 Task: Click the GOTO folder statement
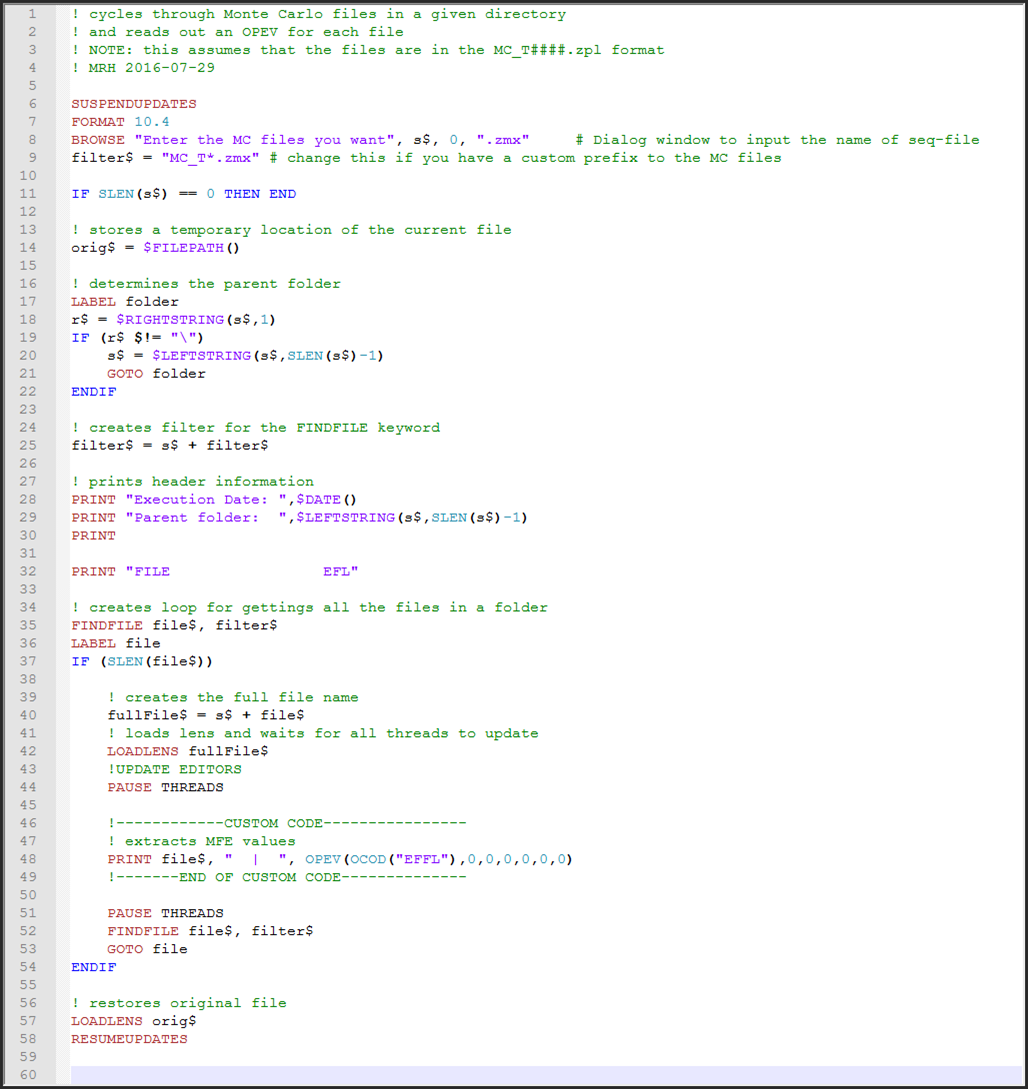click(x=156, y=374)
